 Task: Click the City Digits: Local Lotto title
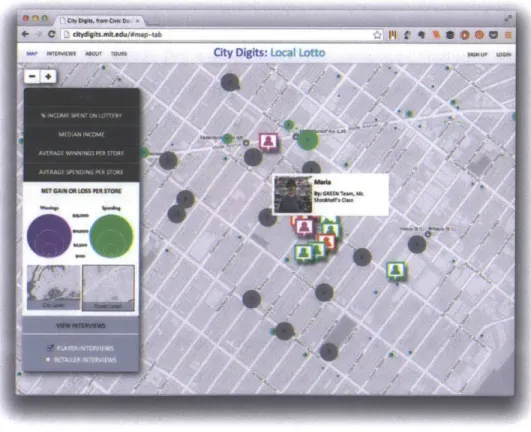269,53
